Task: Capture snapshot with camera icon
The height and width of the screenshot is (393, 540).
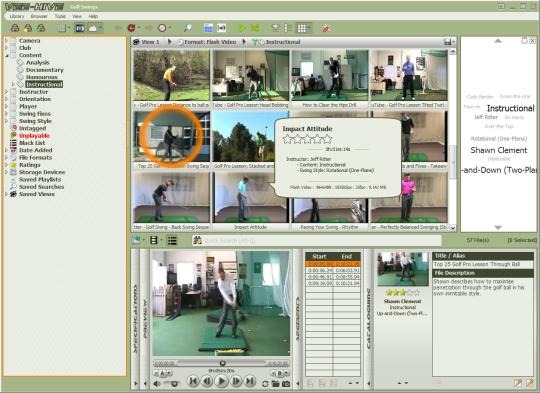Action: 286,384
